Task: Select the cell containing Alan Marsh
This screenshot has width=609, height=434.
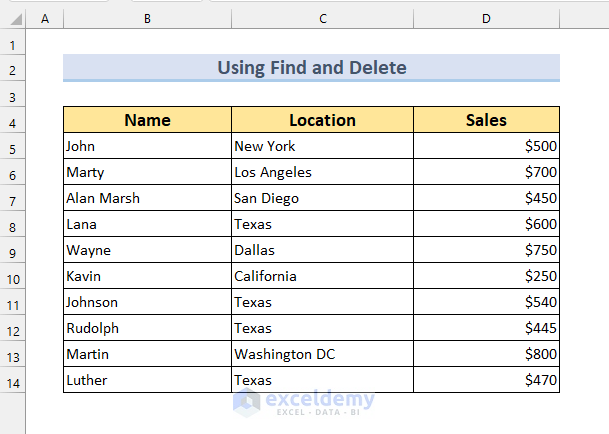Action: pyautogui.click(x=147, y=198)
